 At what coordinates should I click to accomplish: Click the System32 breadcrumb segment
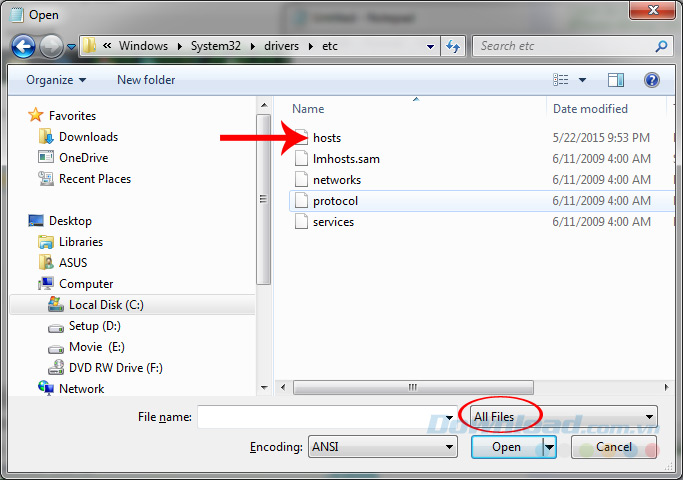pos(216,46)
